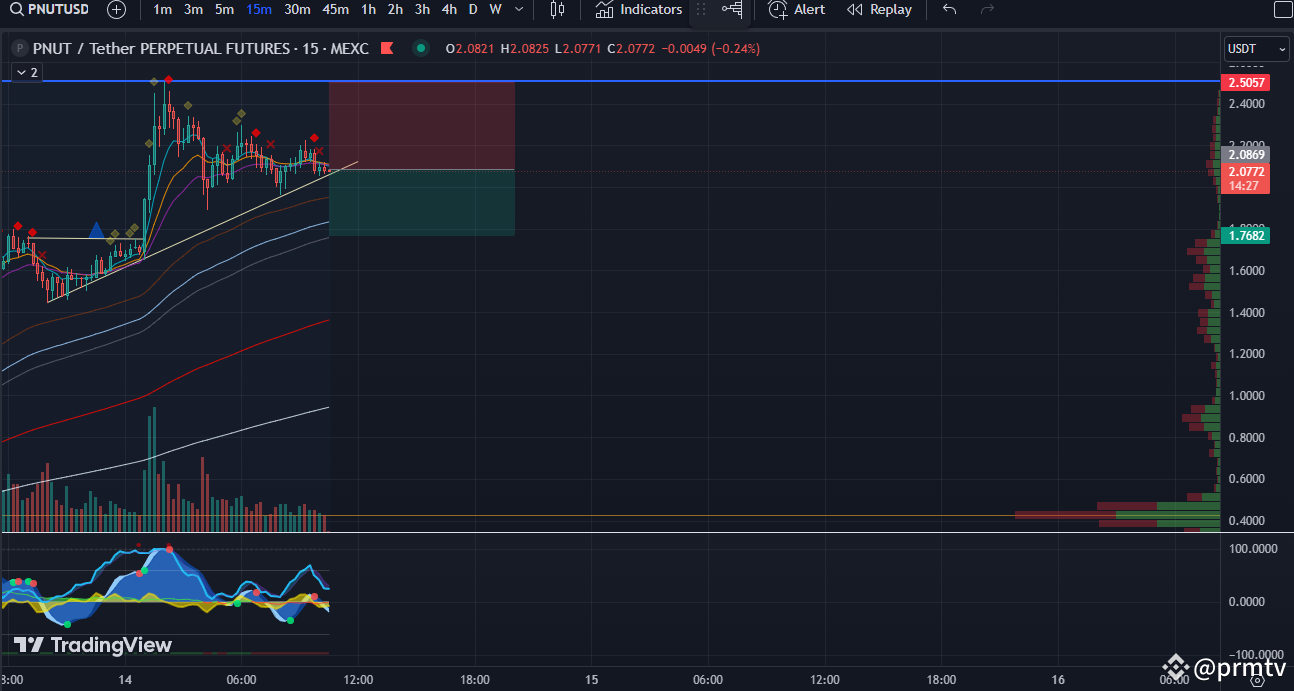Grab the floating toolbar drag handle
Screen dimensions: 1294x691
(701, 10)
